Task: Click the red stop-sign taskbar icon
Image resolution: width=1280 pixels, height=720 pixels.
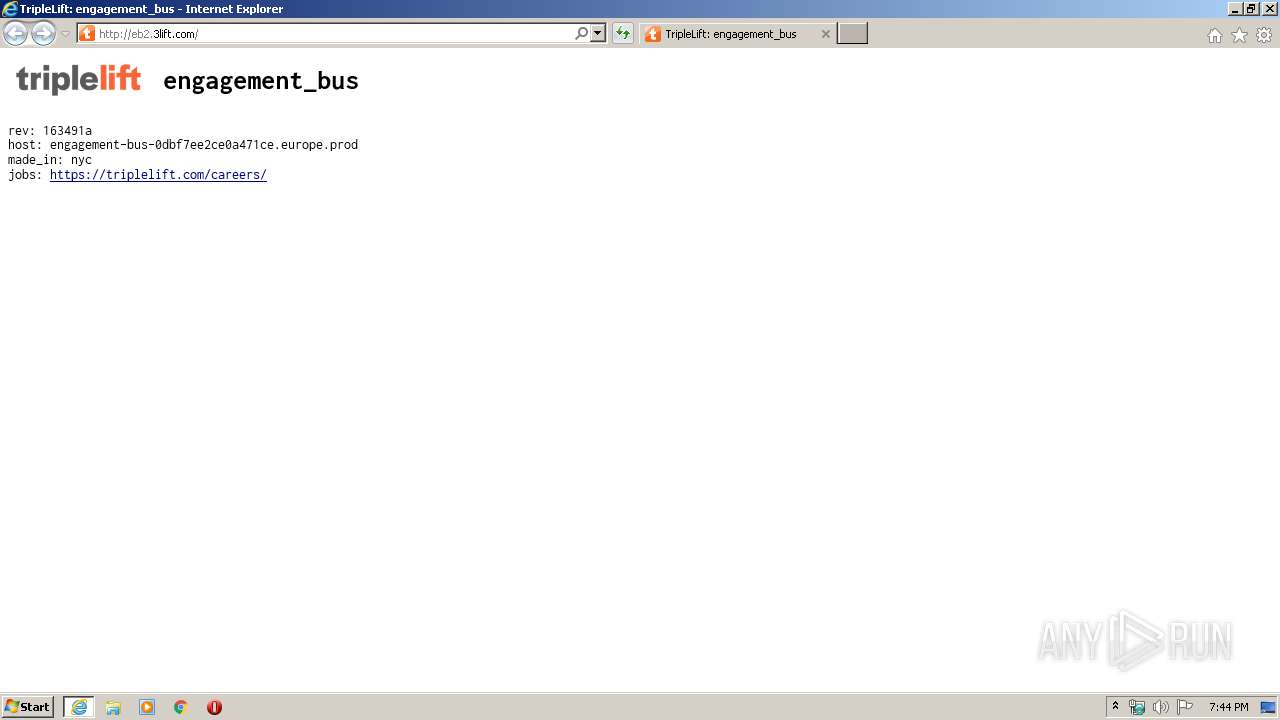Action: point(214,707)
